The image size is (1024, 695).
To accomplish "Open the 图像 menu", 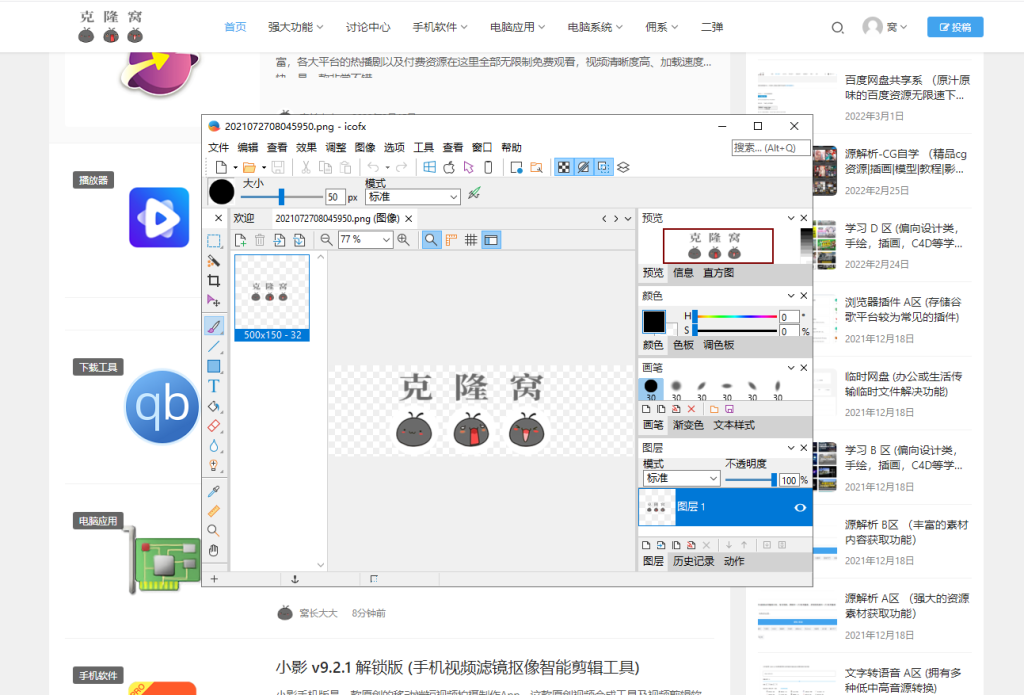I will [x=364, y=148].
